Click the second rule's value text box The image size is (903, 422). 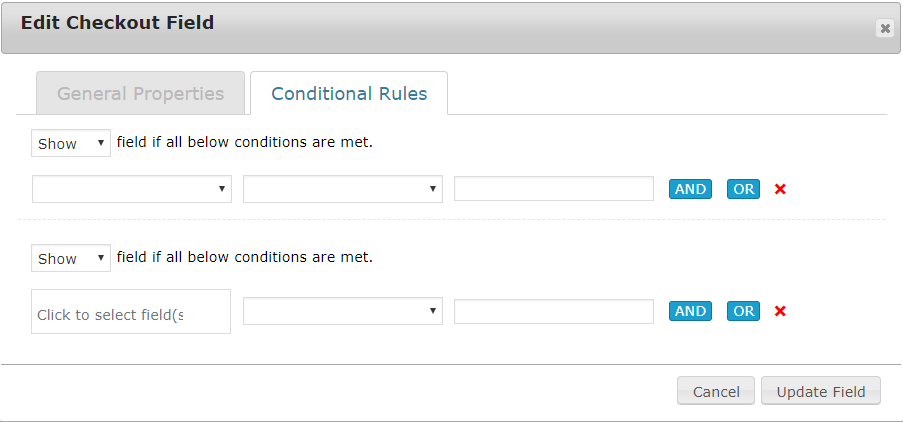(553, 311)
